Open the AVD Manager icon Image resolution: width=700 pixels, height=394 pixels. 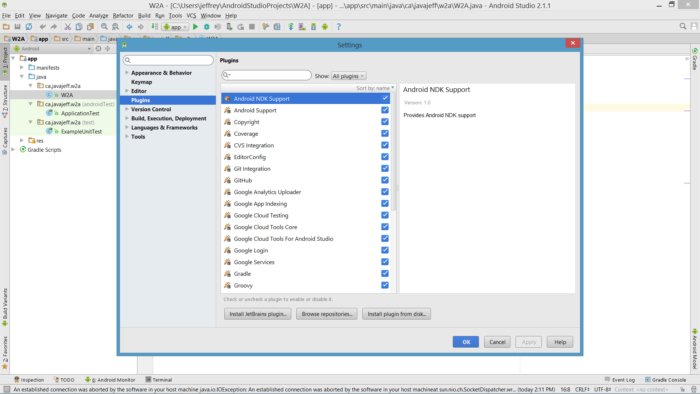302,27
